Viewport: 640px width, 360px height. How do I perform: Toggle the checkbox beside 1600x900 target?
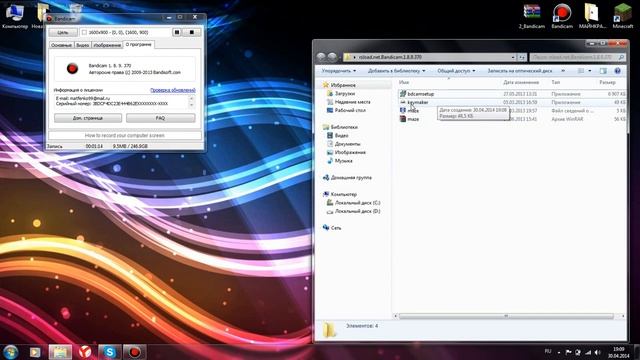click(x=84, y=32)
